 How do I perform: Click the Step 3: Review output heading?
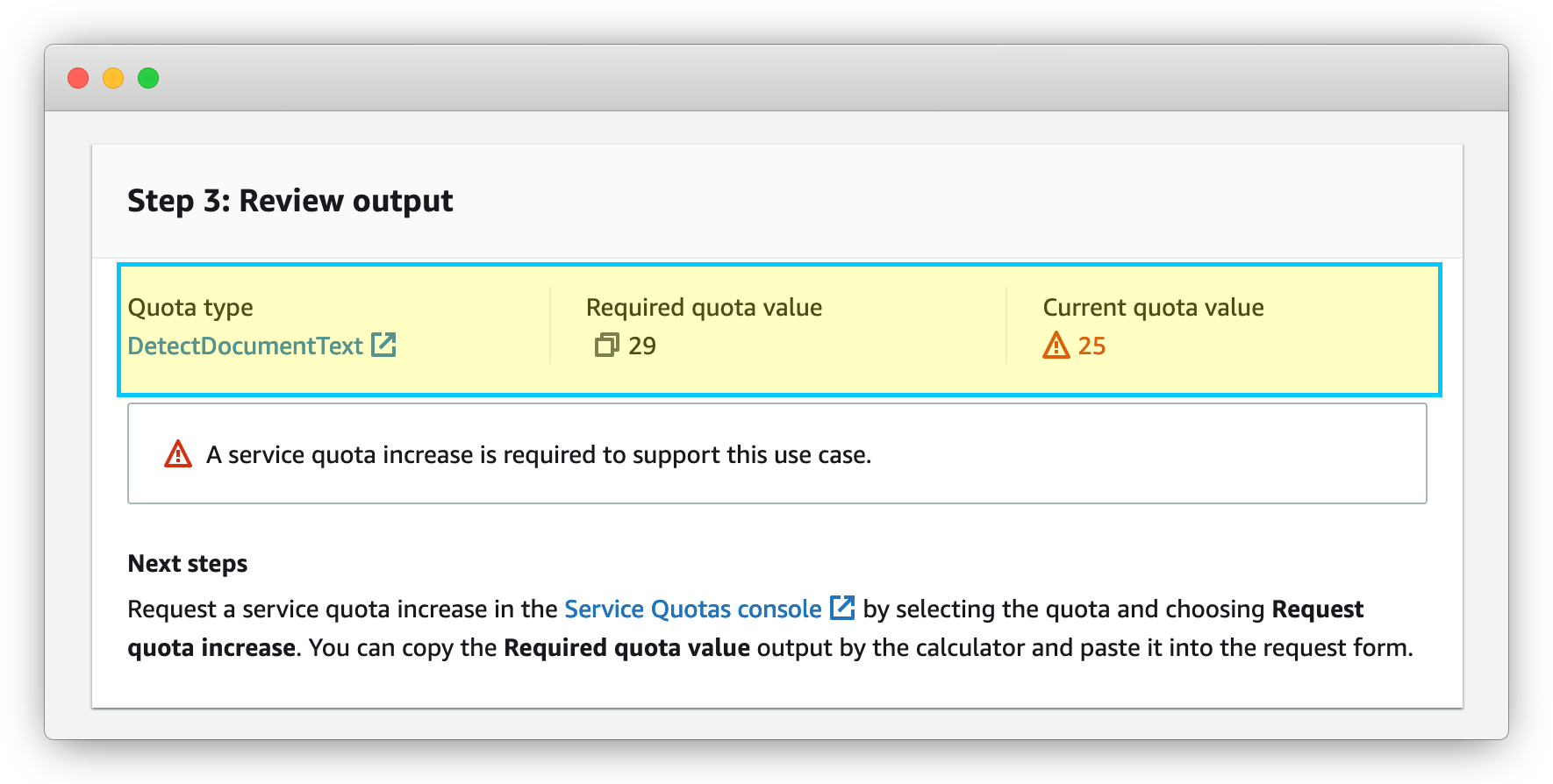click(x=290, y=201)
